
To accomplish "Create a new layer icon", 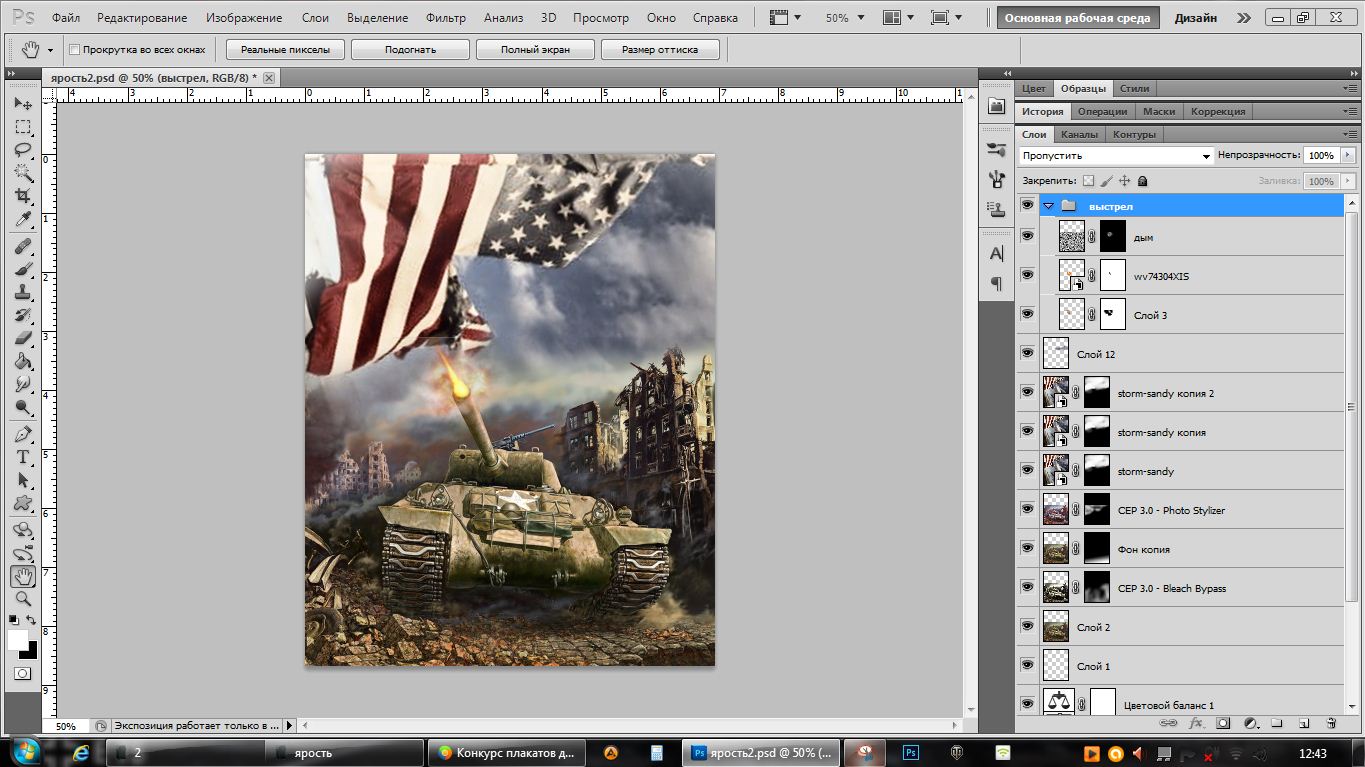I will [1303, 722].
